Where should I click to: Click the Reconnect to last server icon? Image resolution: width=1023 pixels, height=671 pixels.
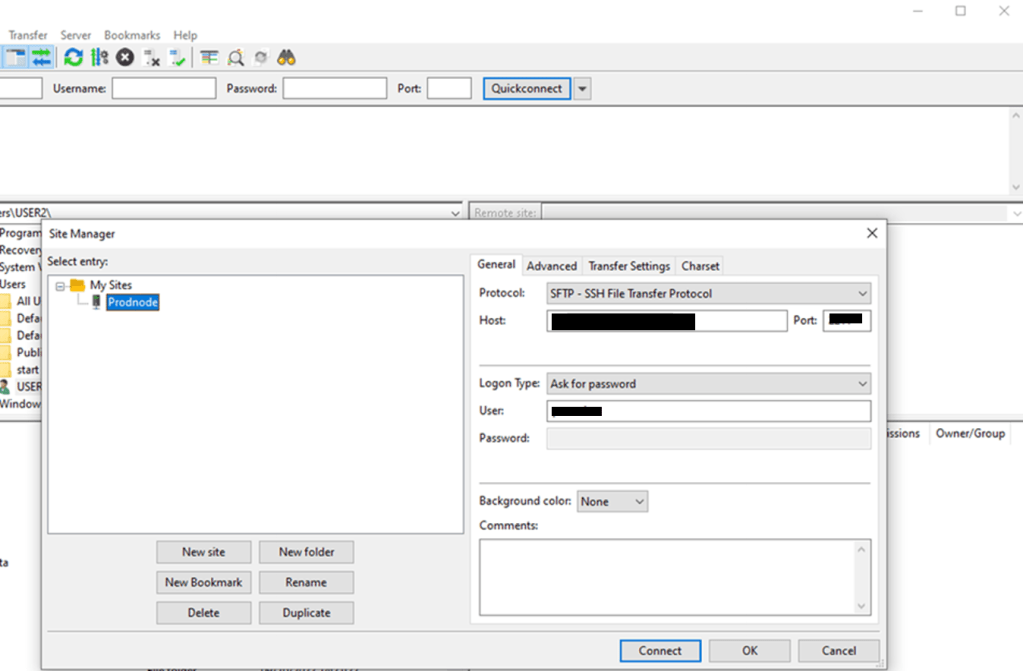[177, 58]
